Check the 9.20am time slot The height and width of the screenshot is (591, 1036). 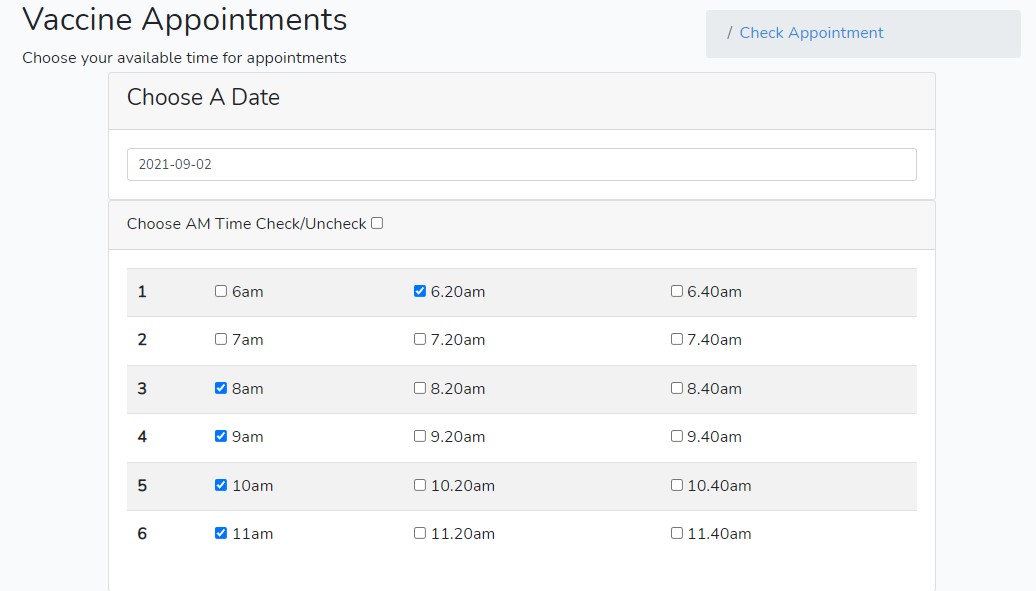[419, 437]
